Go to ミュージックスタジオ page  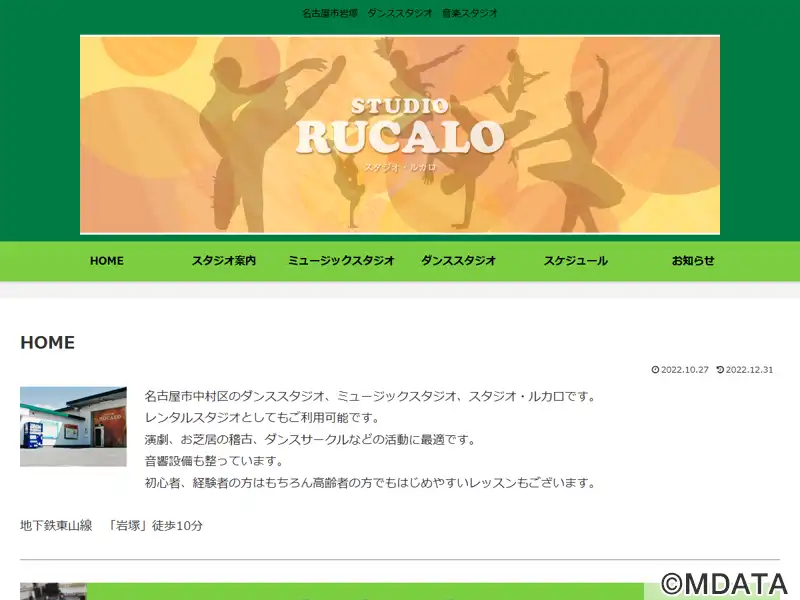click(x=341, y=261)
